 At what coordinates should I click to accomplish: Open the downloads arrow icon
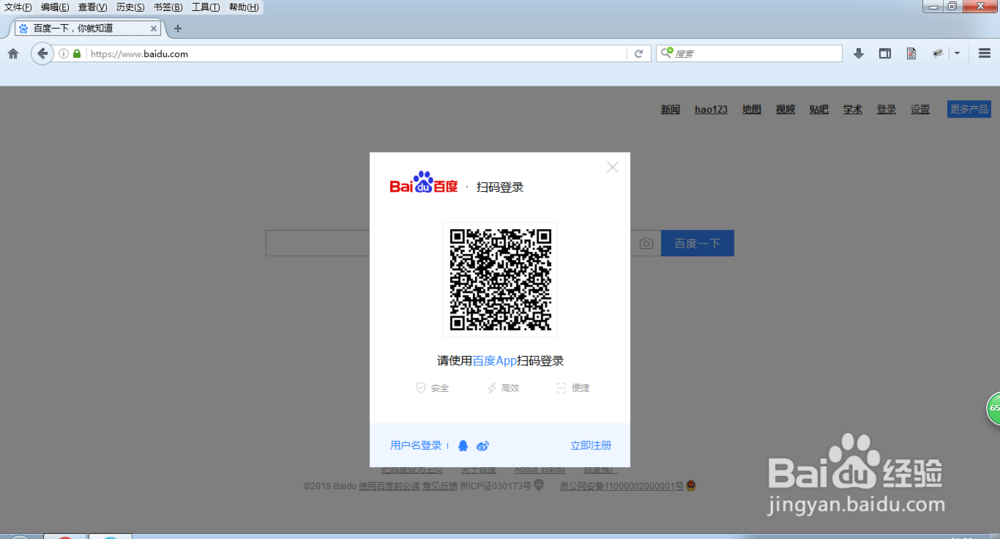(x=858, y=54)
